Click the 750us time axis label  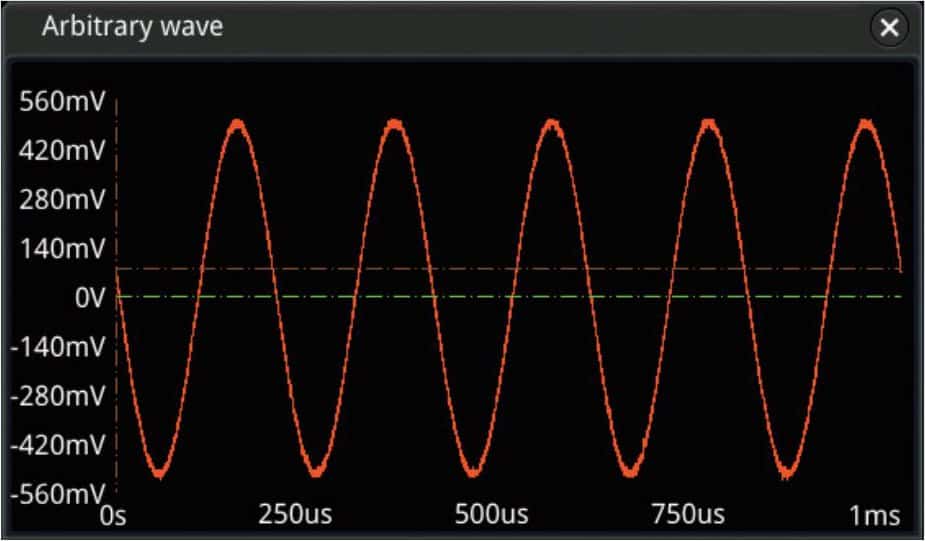tap(688, 515)
